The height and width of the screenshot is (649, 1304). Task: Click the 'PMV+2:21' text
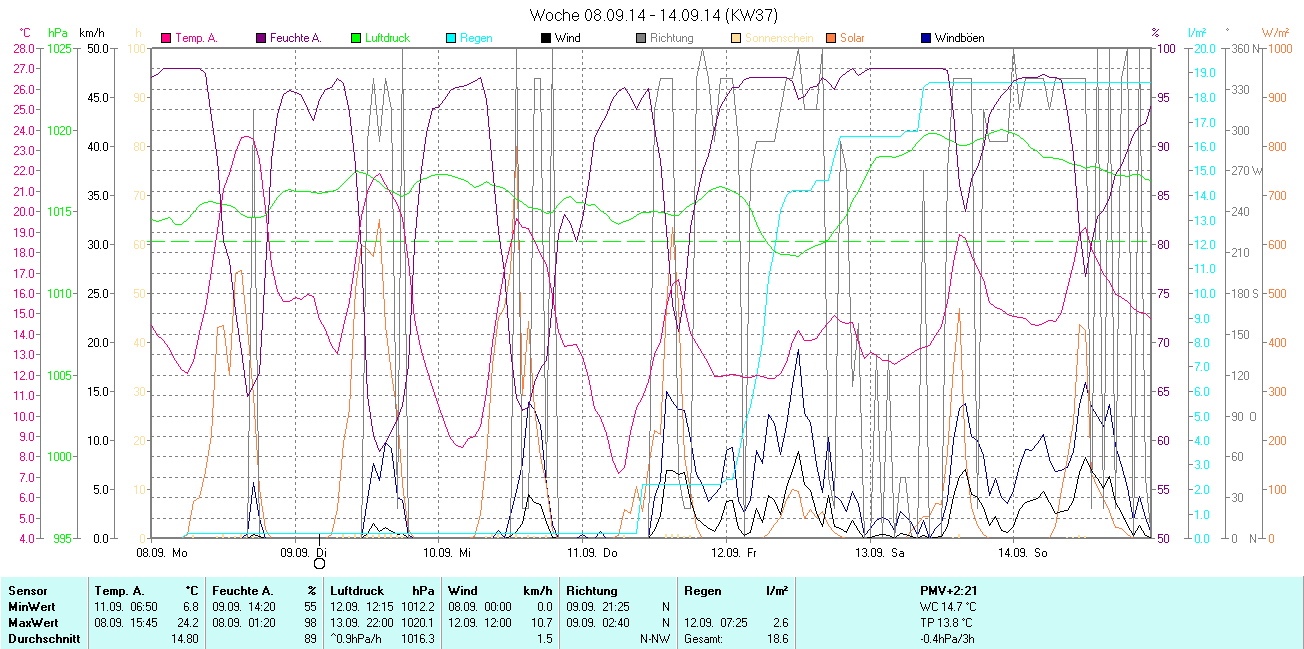(x=948, y=591)
